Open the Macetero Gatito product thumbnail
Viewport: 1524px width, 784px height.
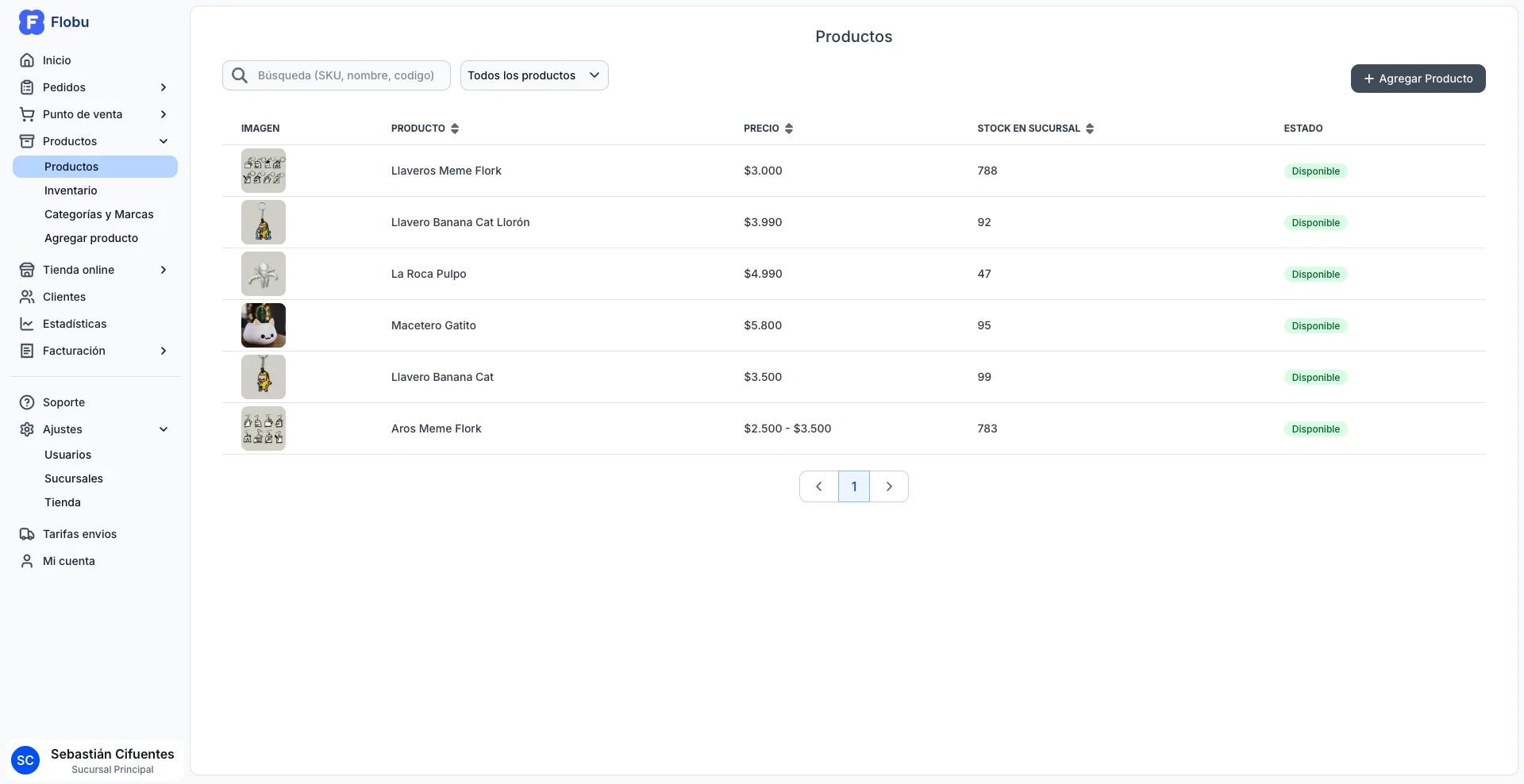tap(264, 325)
